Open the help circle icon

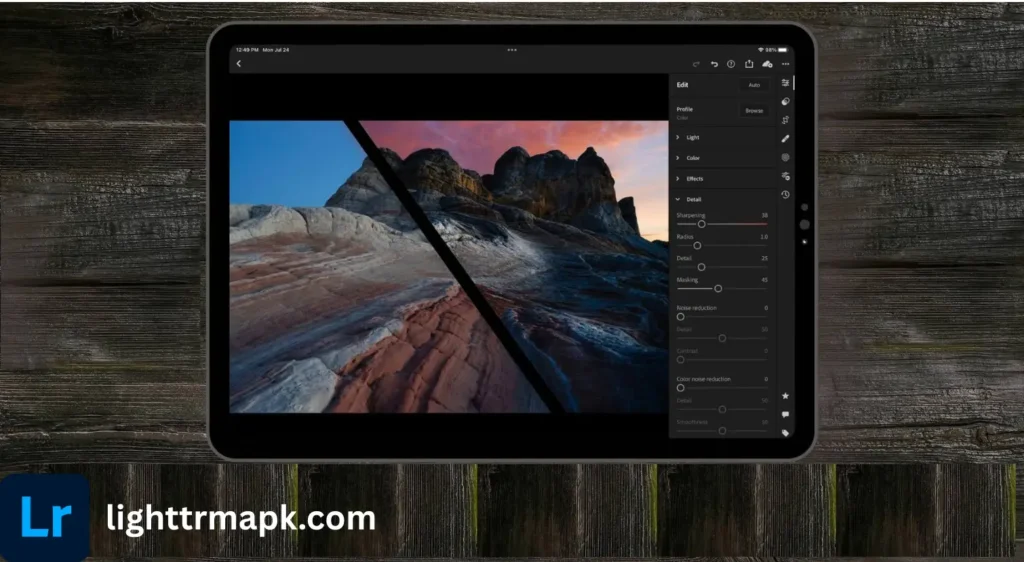pos(731,64)
